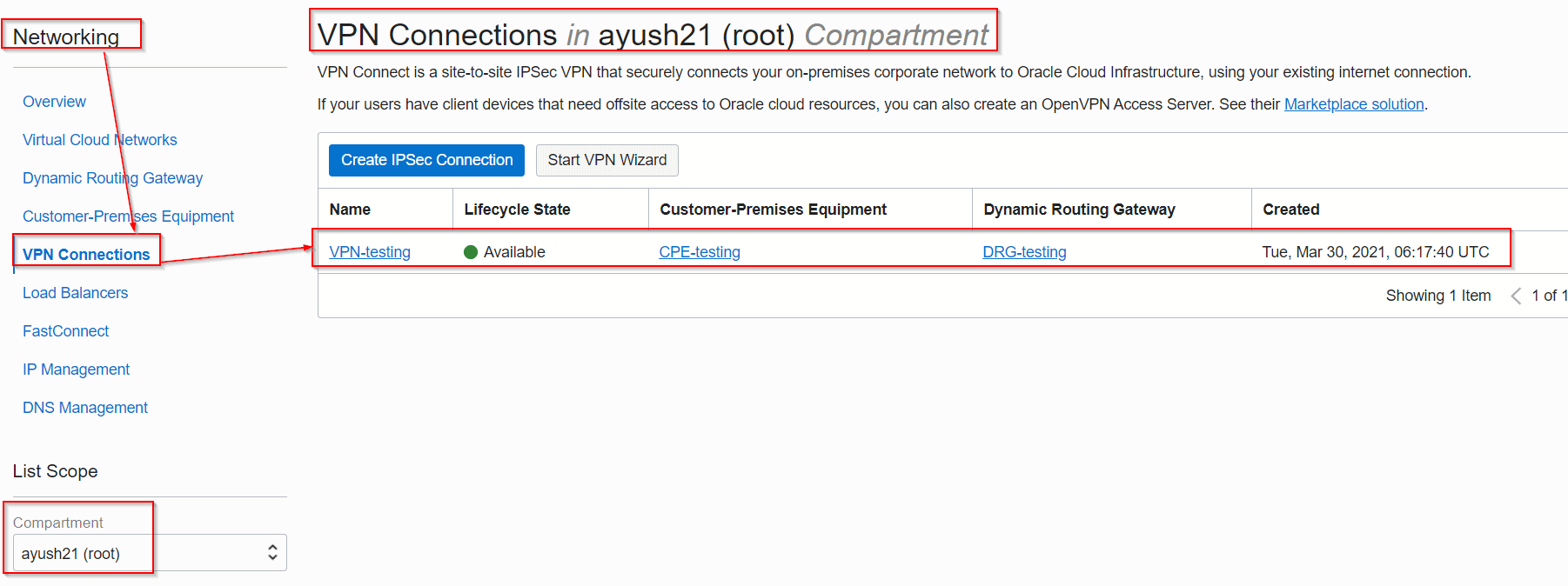
Task: Click the previous page chevron arrow
Action: (1516, 296)
